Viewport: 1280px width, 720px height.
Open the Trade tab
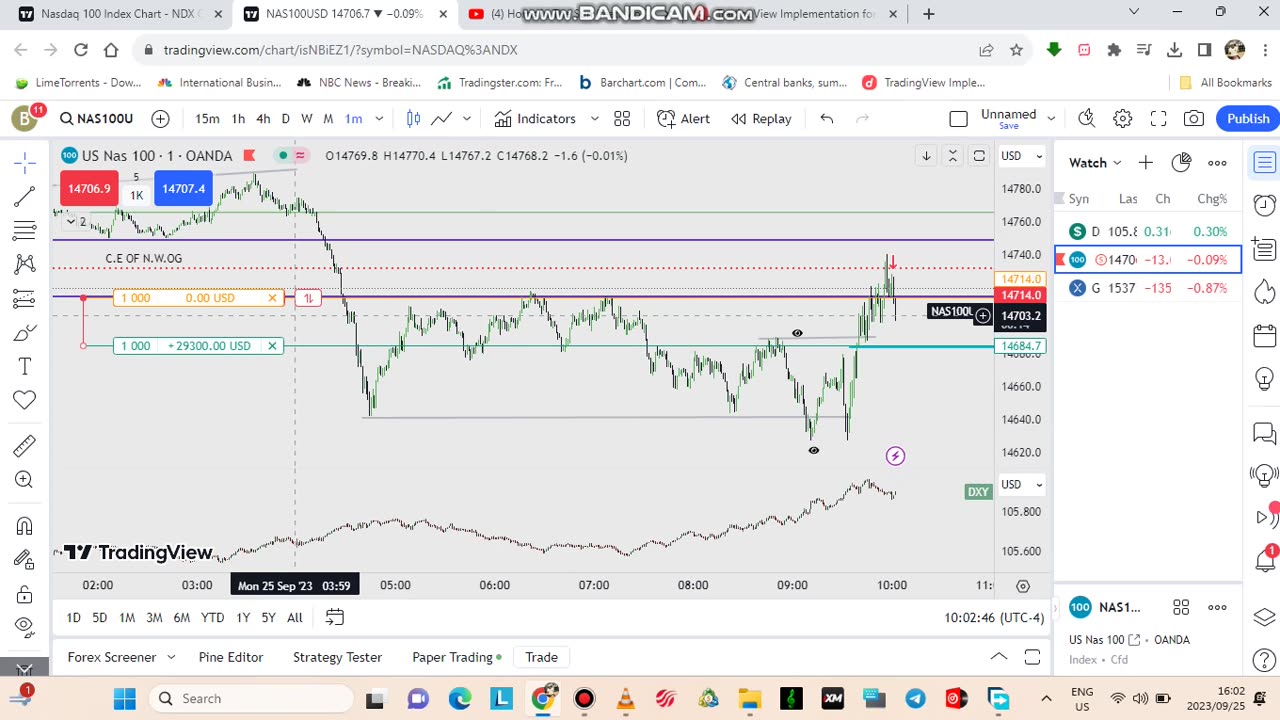[x=541, y=657]
